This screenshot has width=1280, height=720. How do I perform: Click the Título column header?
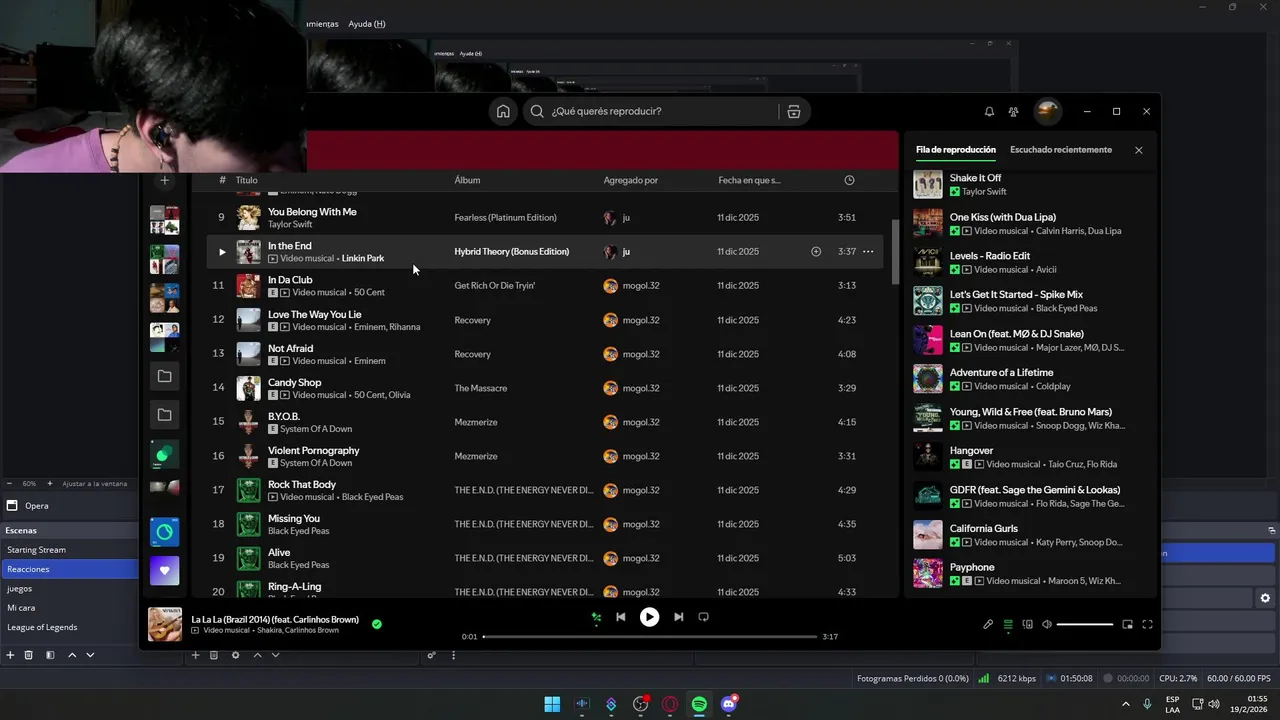(246, 180)
